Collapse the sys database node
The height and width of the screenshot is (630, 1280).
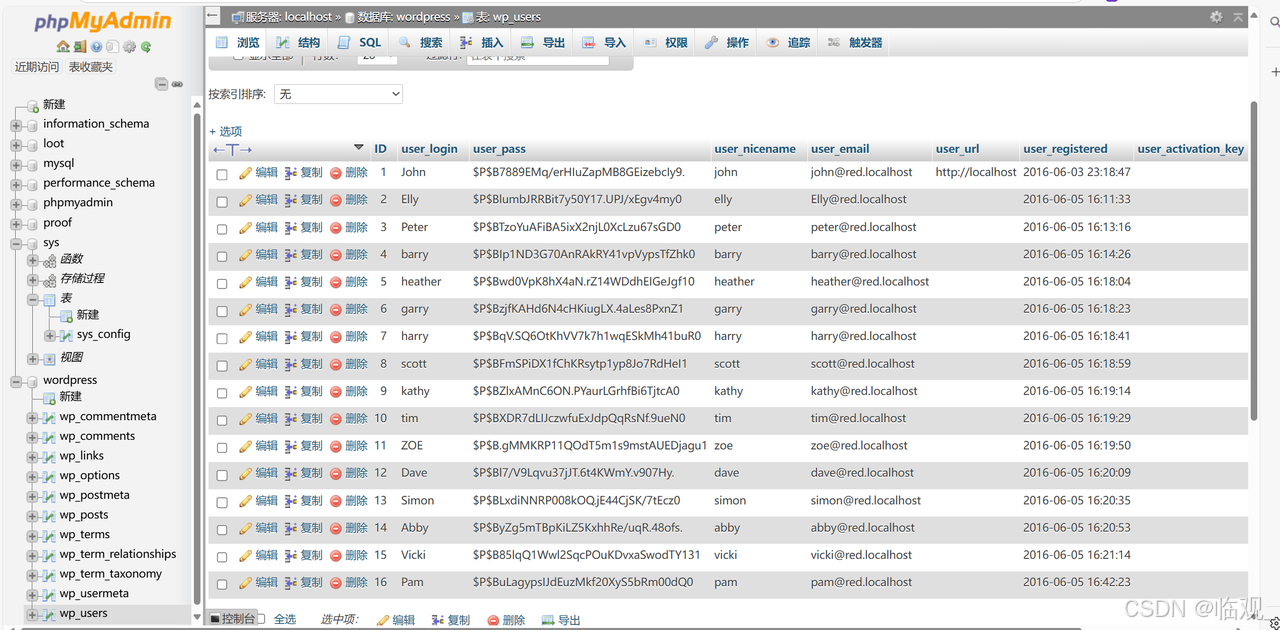click(16, 243)
